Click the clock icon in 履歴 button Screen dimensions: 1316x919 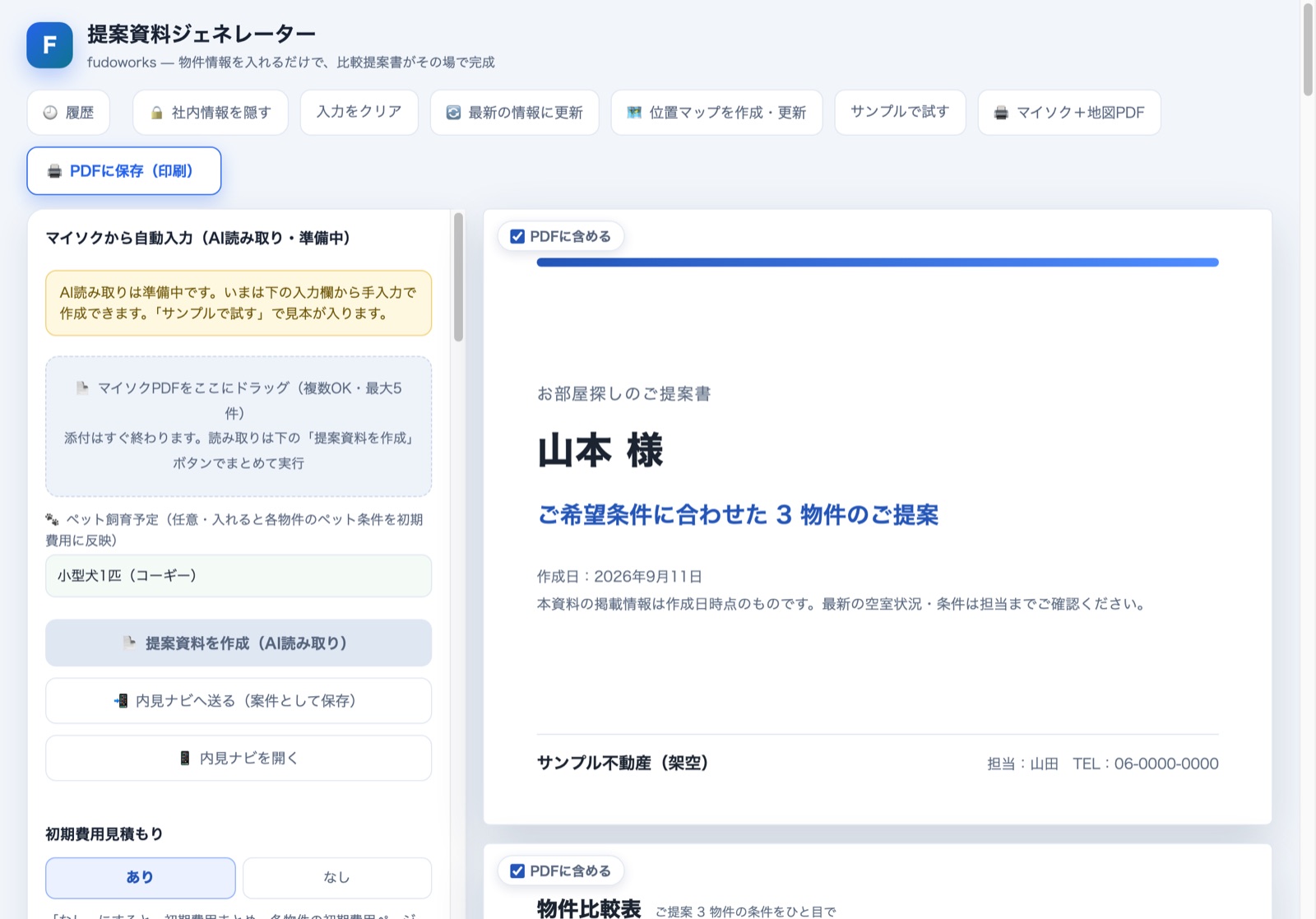tap(50, 113)
